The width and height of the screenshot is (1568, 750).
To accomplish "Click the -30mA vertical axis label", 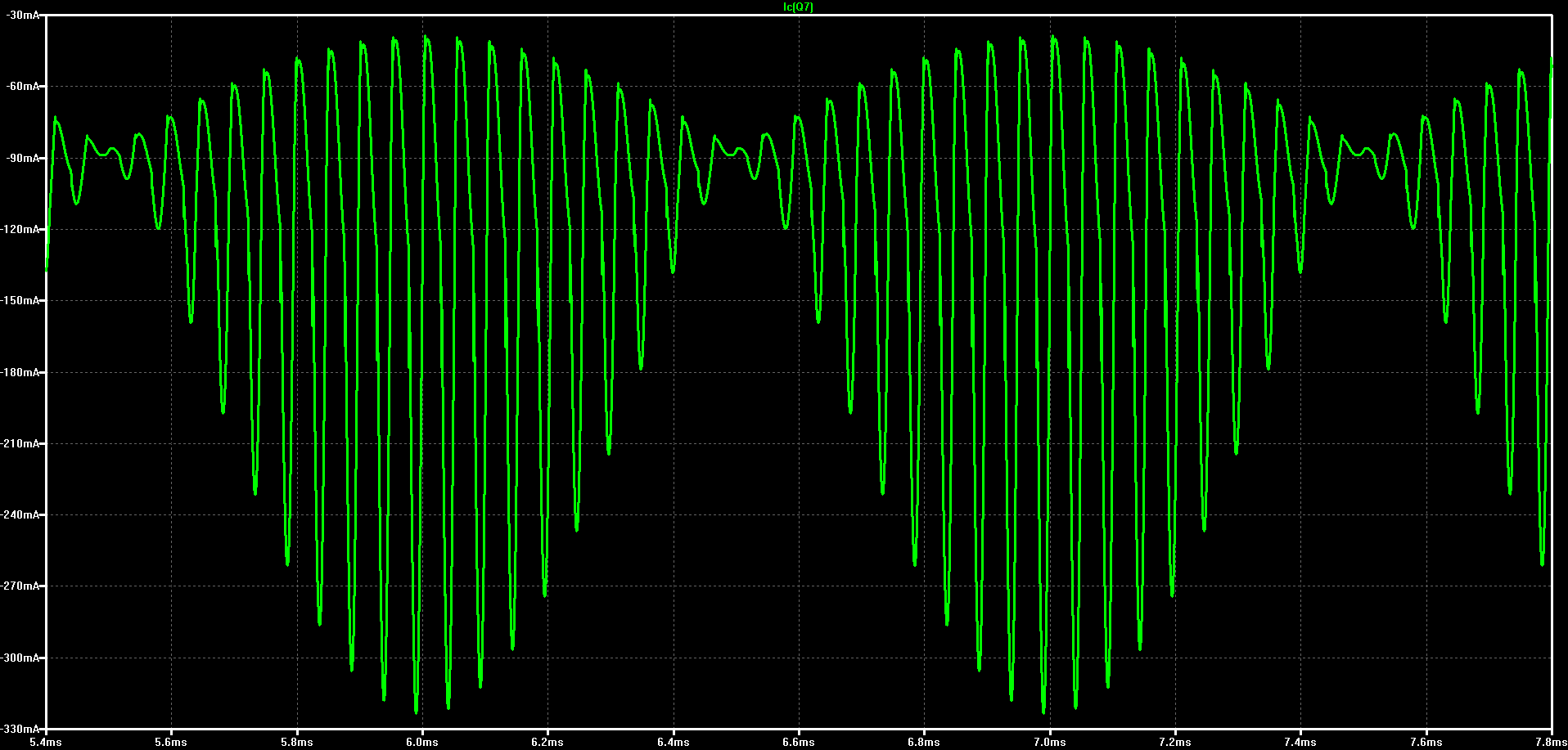I will point(22,16).
